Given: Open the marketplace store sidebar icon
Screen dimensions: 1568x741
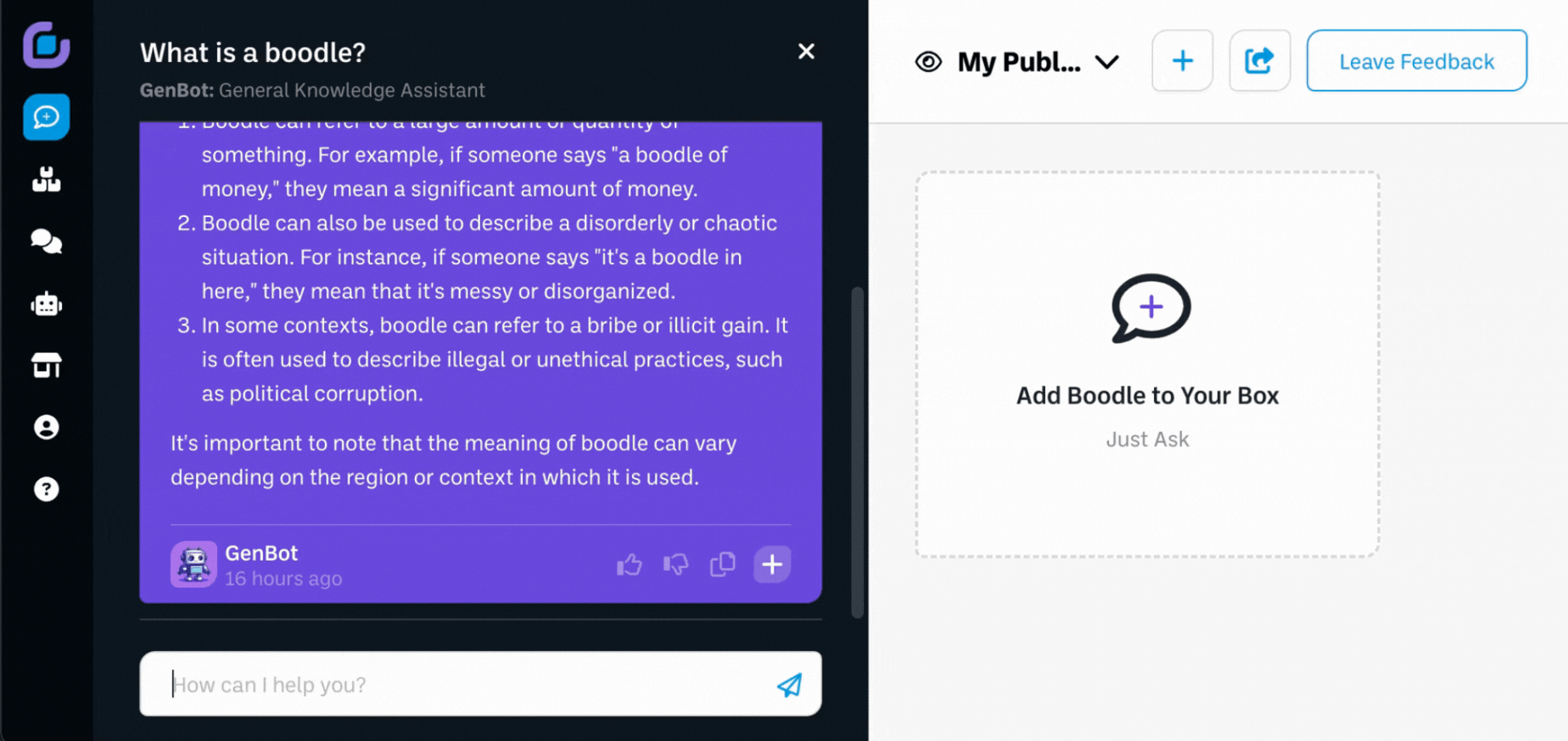Looking at the screenshot, I should coord(47,365).
